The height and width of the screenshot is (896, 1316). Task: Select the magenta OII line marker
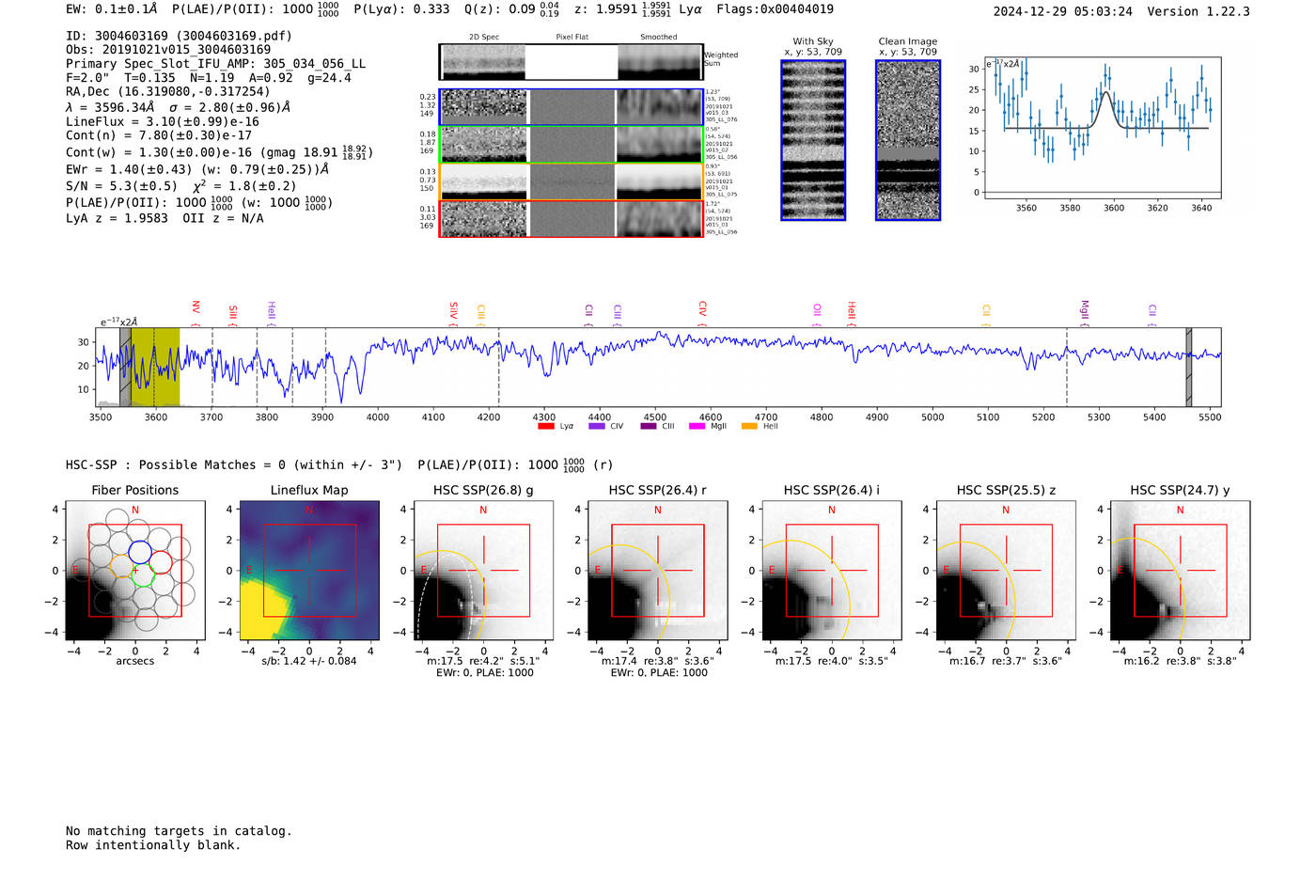point(817,315)
